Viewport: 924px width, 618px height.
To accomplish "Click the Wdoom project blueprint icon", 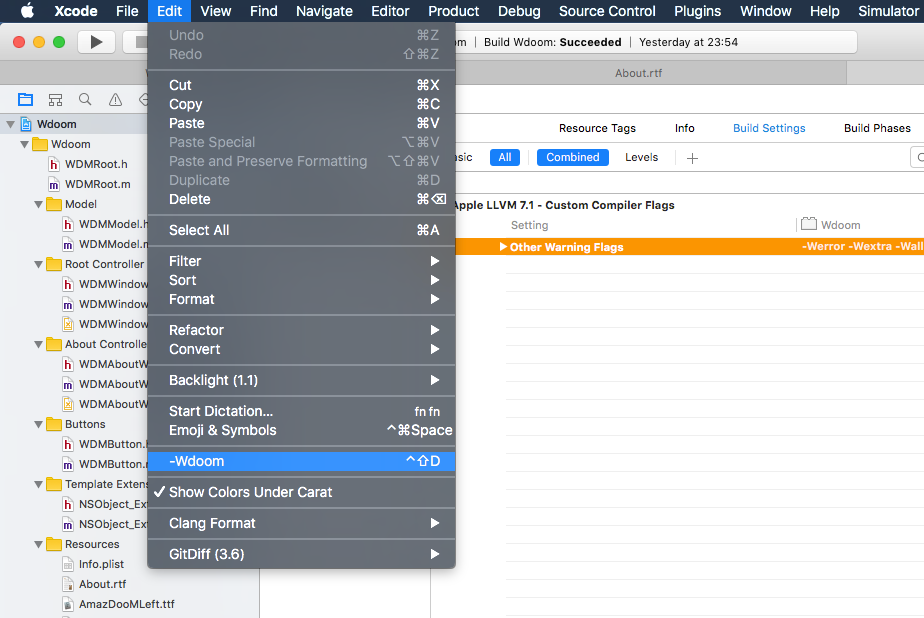I will tap(26, 124).
